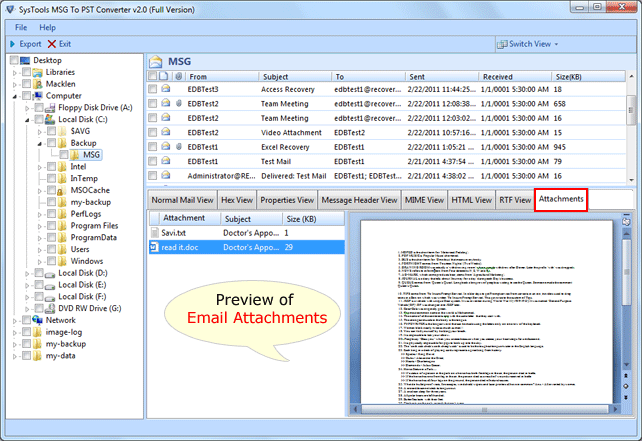This screenshot has width=642, height=441.
Task: Toggle the select-all checkbox in mail header
Action: pyautogui.click(x=153, y=76)
